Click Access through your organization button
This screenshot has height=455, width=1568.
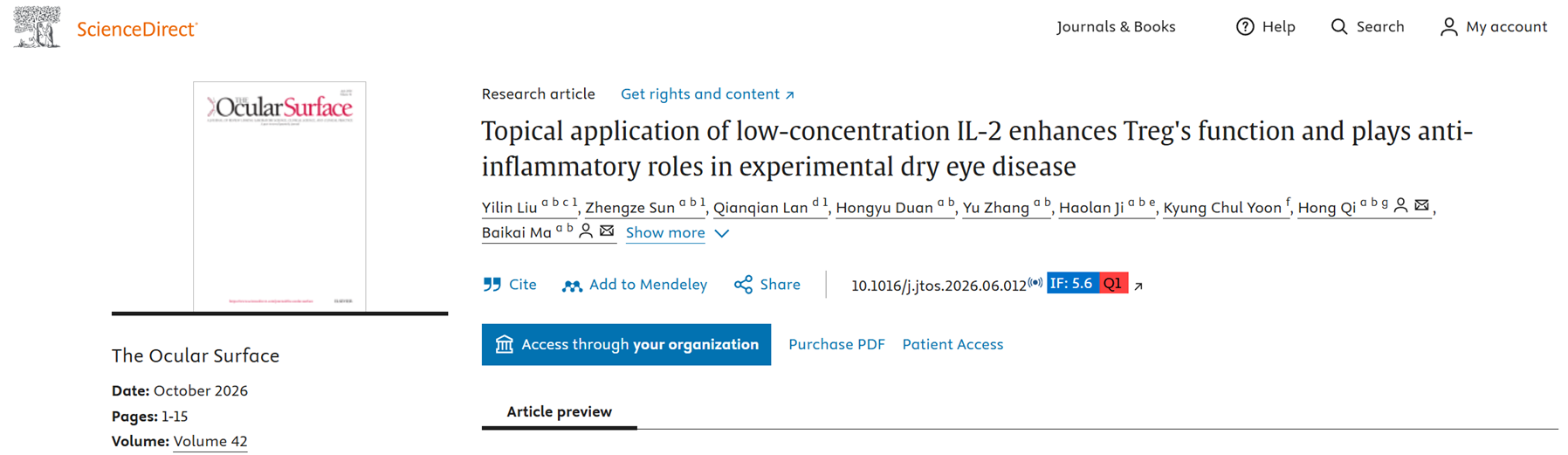pyautogui.click(x=626, y=344)
